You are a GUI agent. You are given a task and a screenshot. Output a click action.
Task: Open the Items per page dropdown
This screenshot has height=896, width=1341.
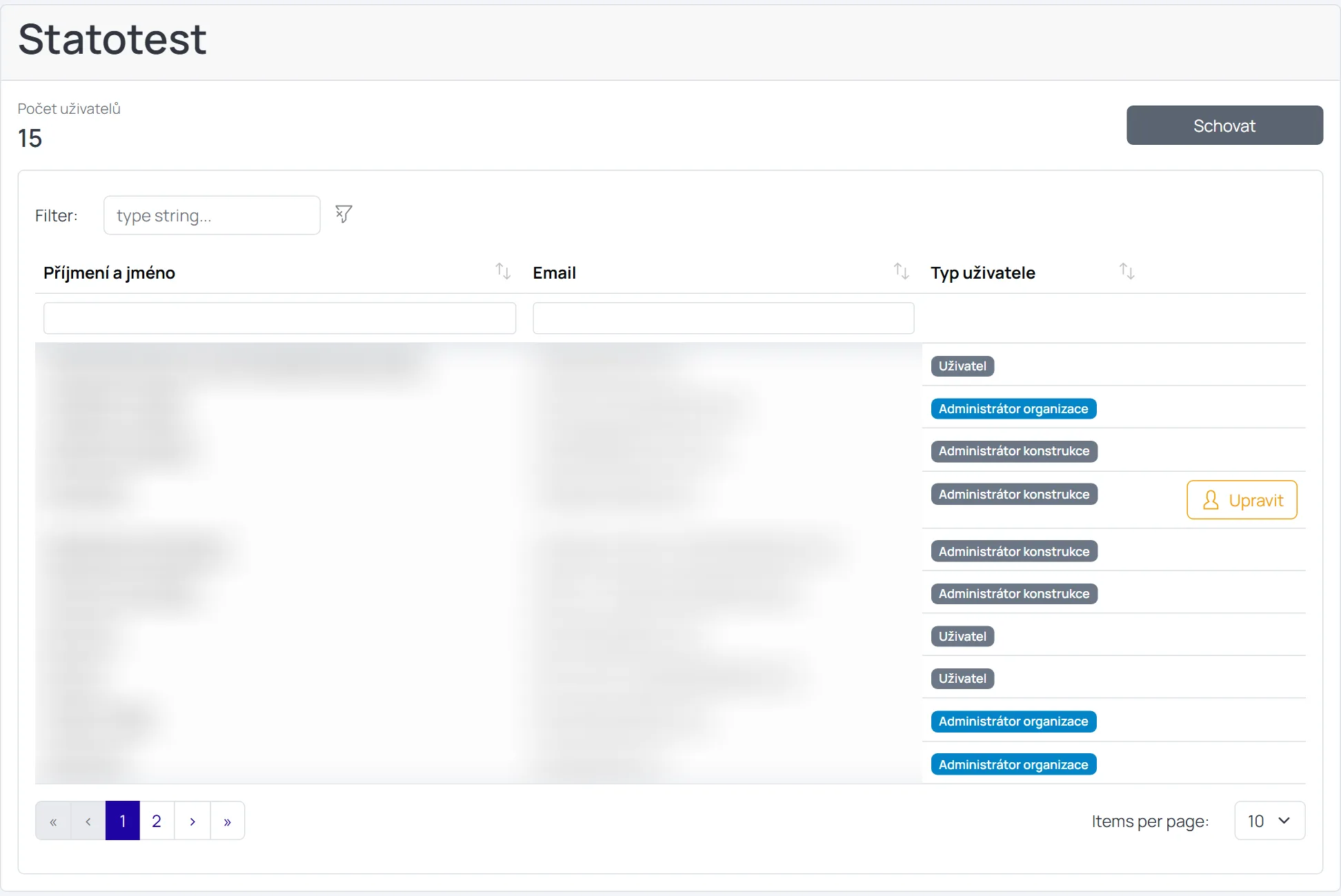(x=1269, y=821)
